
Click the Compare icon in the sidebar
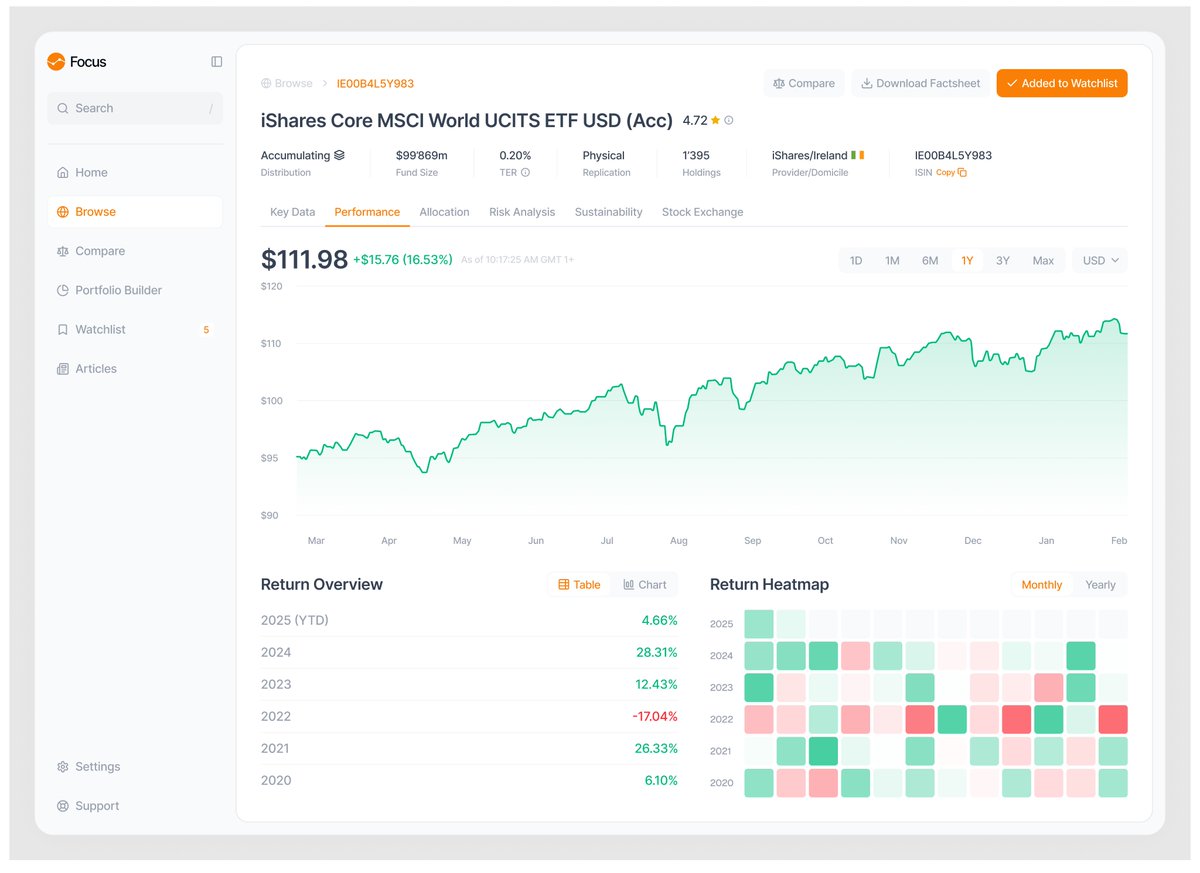pos(64,251)
